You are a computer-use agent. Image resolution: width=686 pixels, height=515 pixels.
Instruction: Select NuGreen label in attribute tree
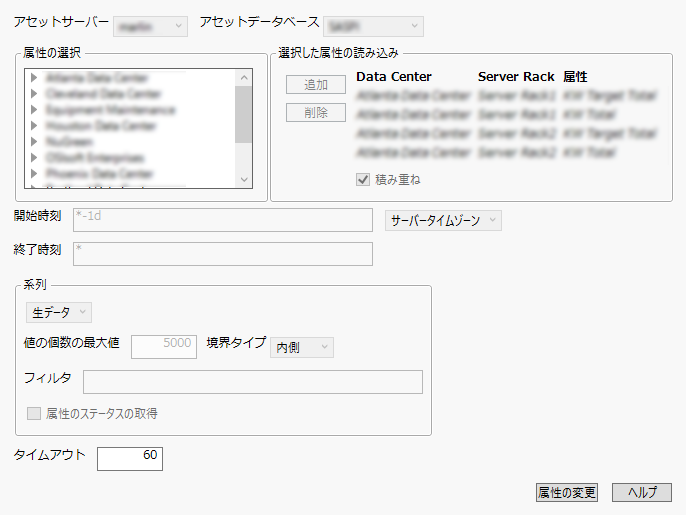click(x=69, y=142)
